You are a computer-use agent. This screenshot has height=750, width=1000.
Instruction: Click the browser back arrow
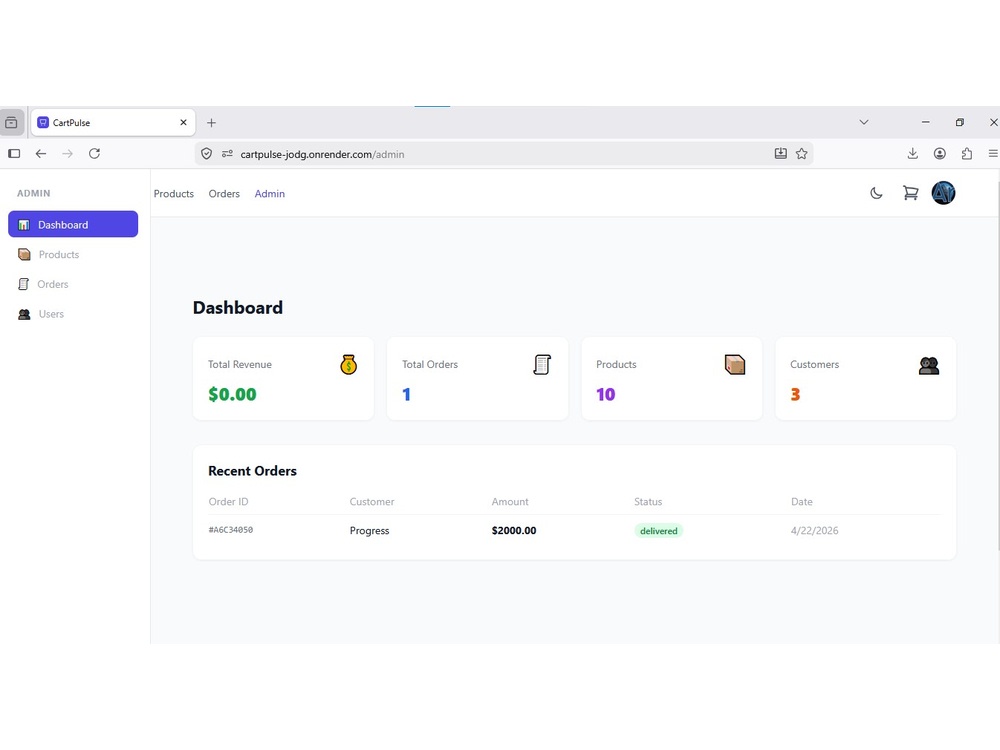point(41,154)
